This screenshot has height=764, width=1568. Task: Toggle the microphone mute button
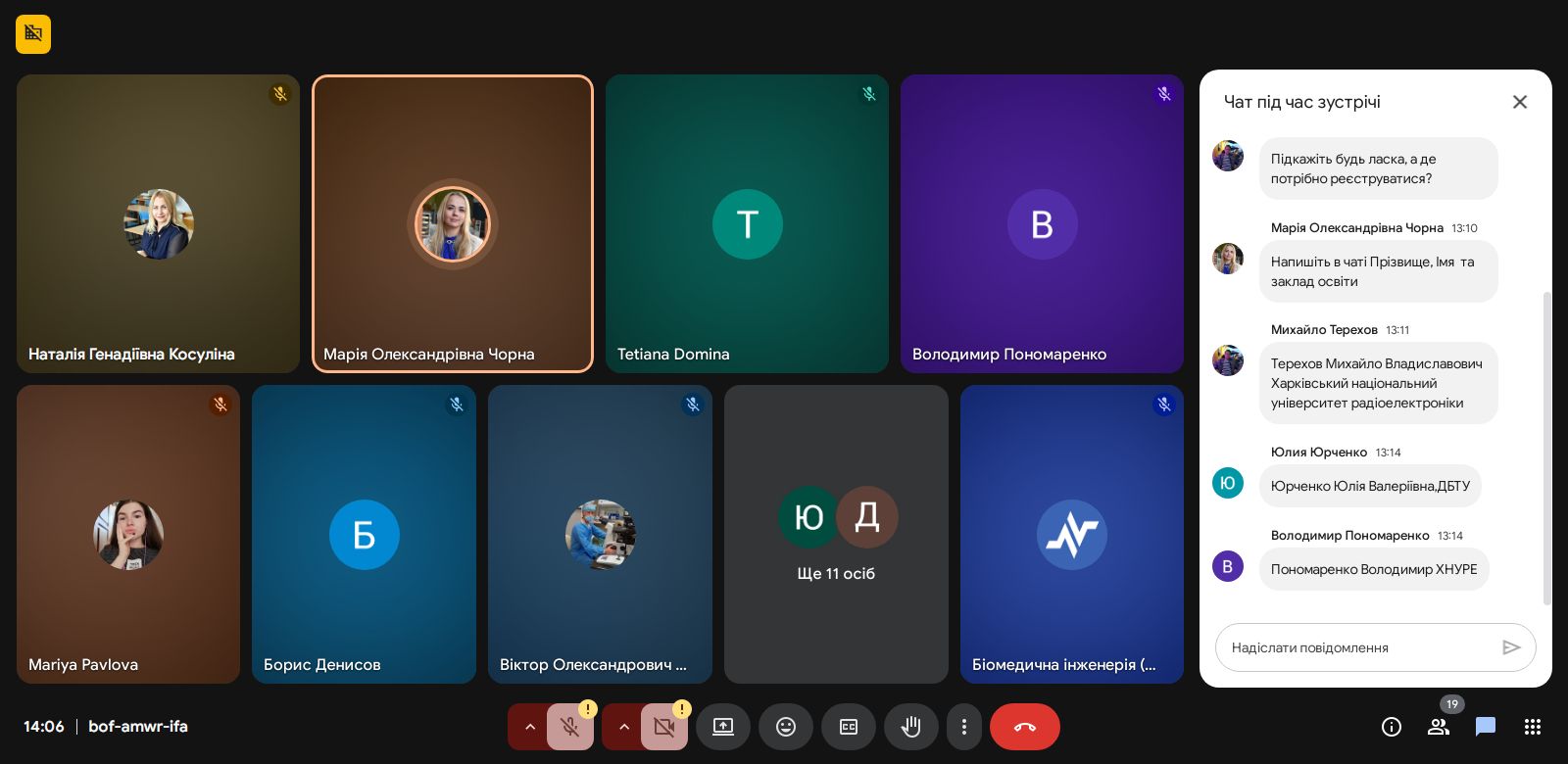(x=569, y=727)
